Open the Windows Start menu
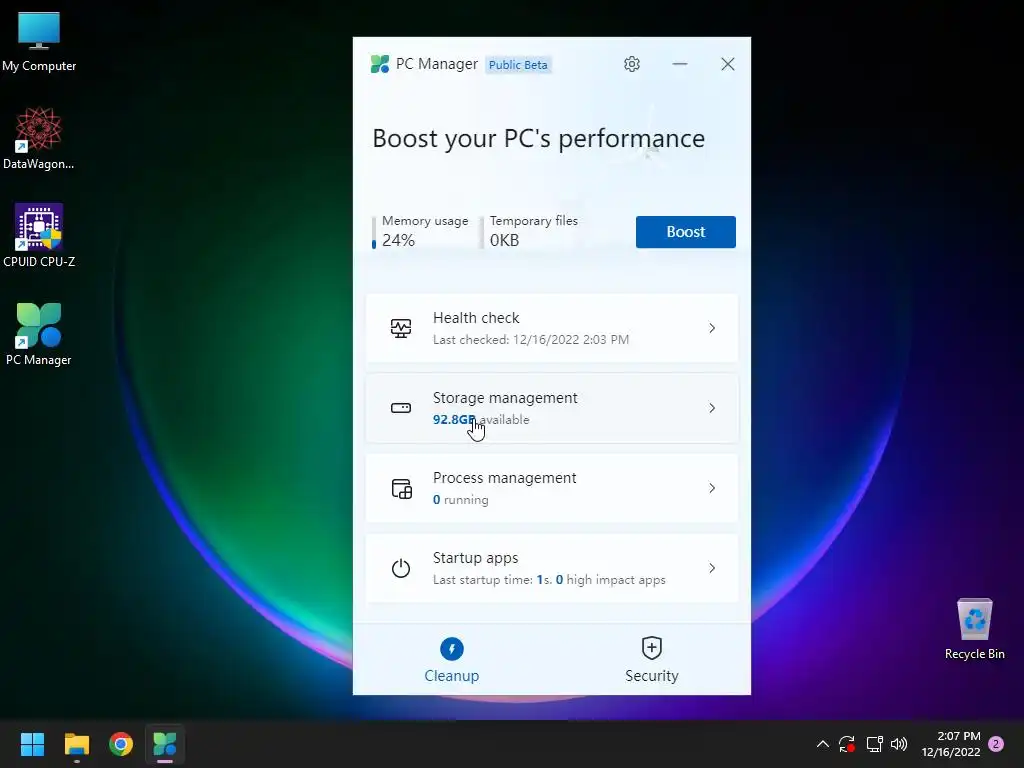The width and height of the screenshot is (1024, 768). click(32, 744)
